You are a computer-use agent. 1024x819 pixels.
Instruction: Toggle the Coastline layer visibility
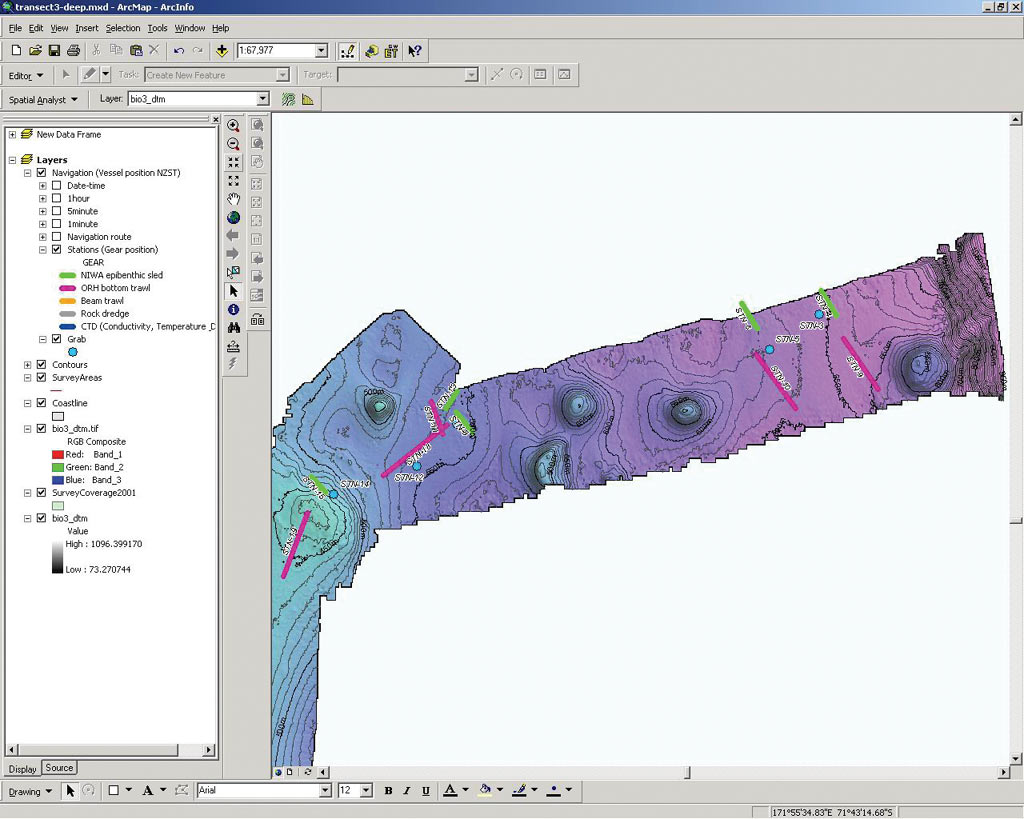pyautogui.click(x=41, y=403)
